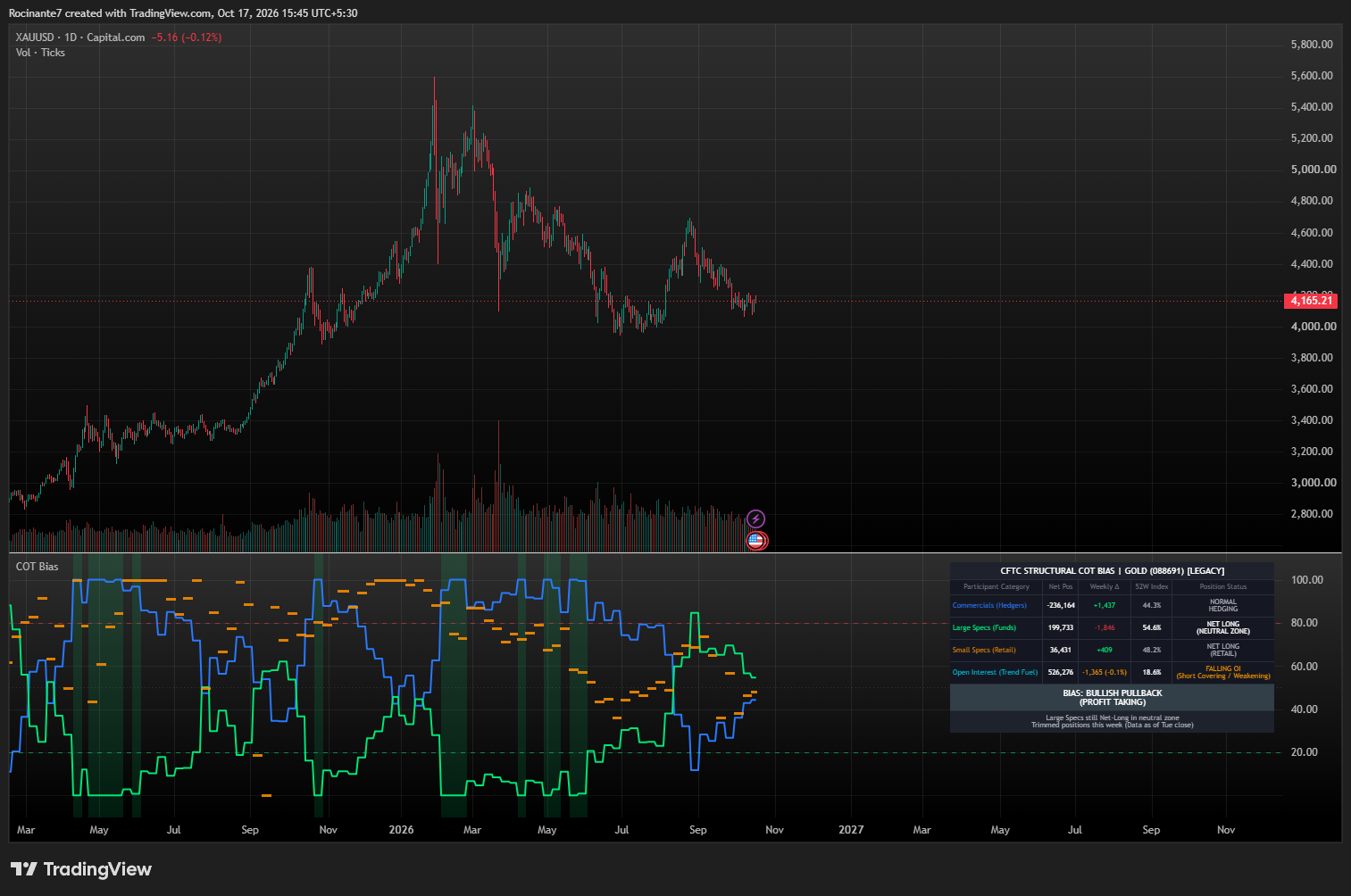Click the 48.2% index cell
The width and height of the screenshot is (1351, 896).
[x=1152, y=651]
